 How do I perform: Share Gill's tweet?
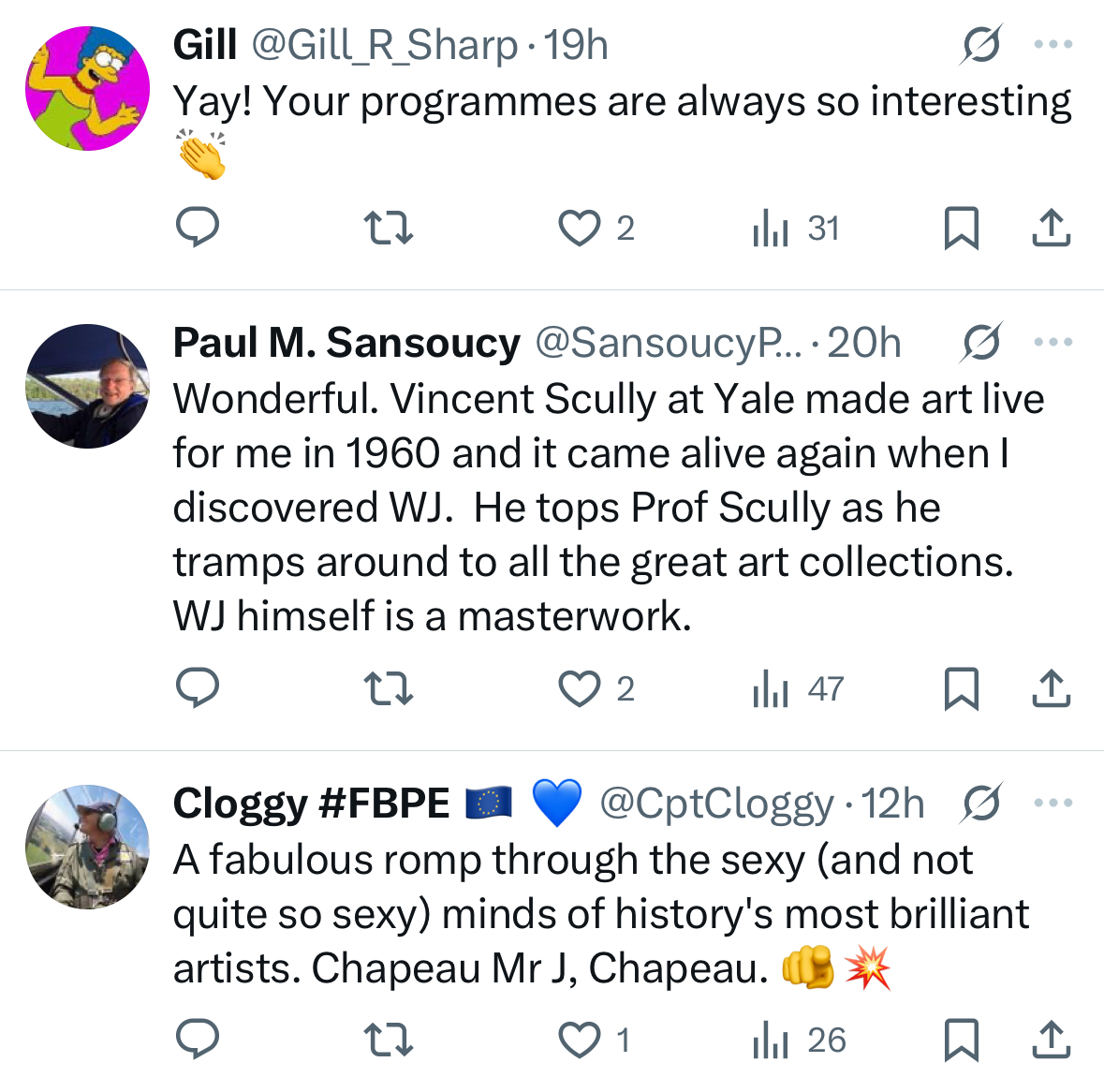coord(1051,228)
